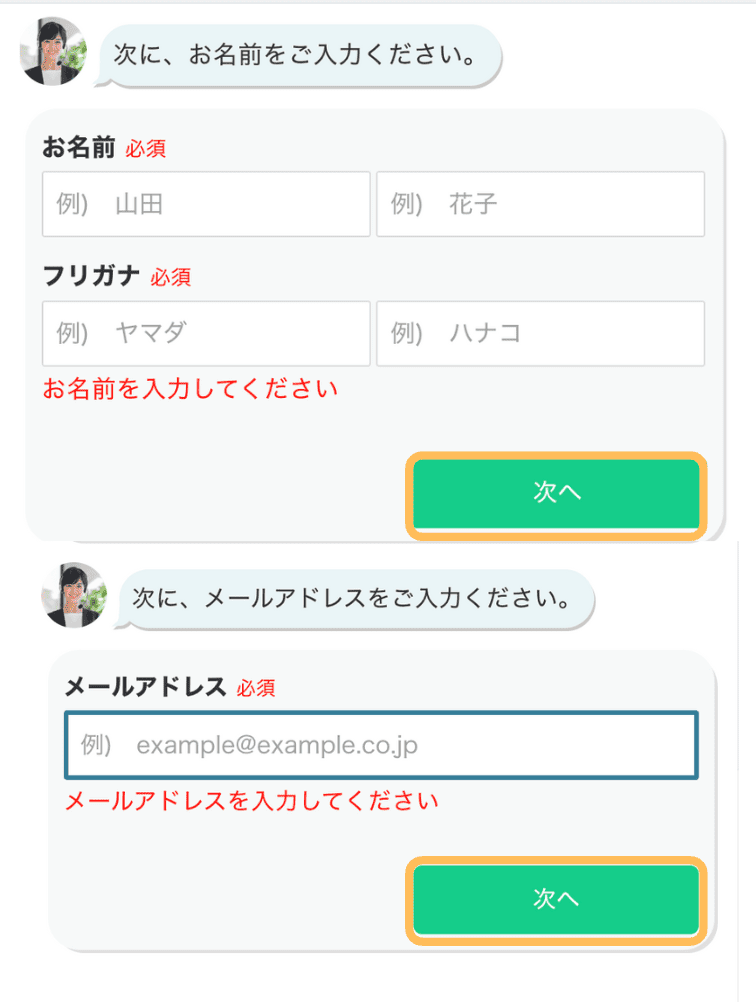Click the メールアドレス field label

(144, 687)
